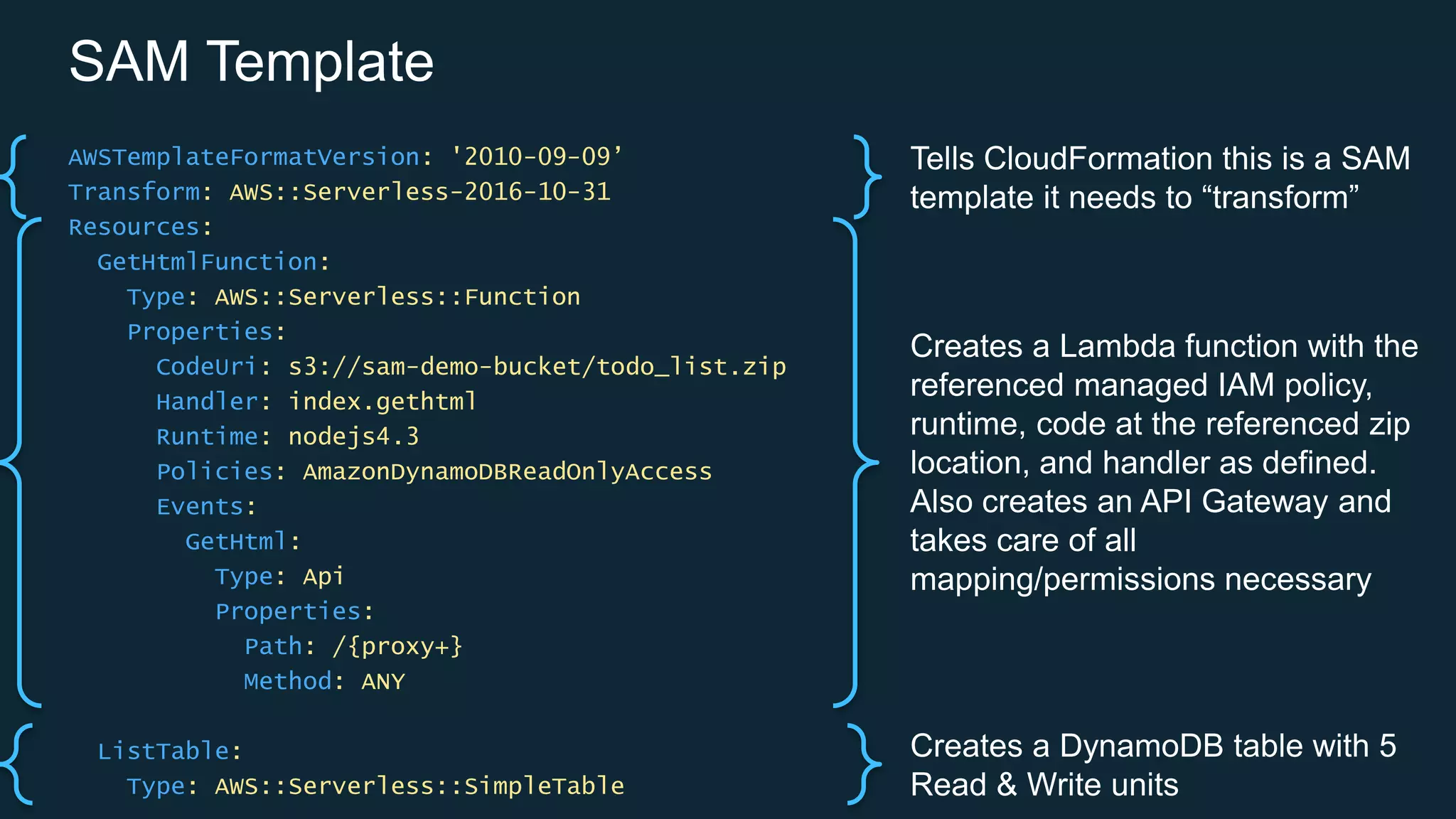This screenshot has width=1456, height=819.
Task: Select the 'Method: ANY' line
Action: (x=324, y=682)
